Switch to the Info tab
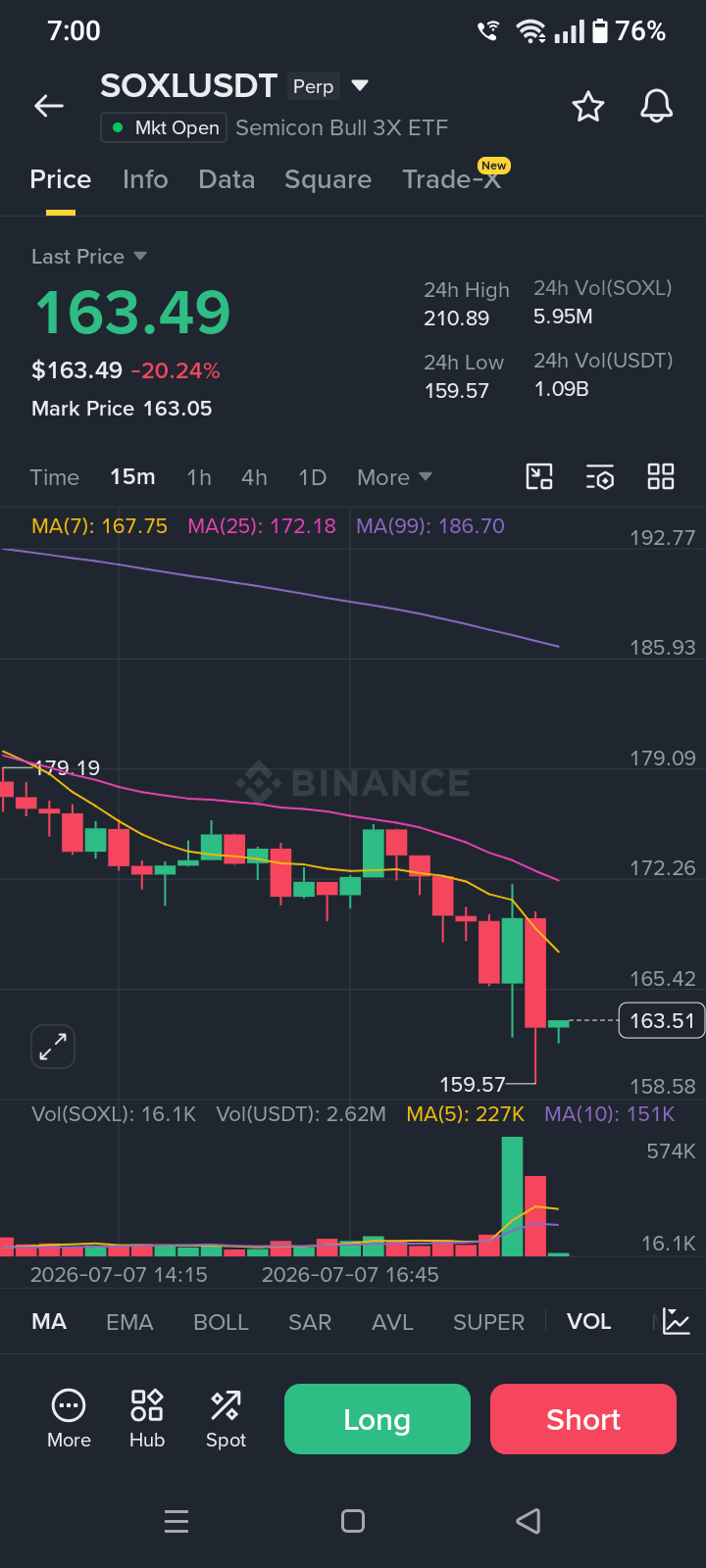The image size is (706, 1568). [145, 179]
